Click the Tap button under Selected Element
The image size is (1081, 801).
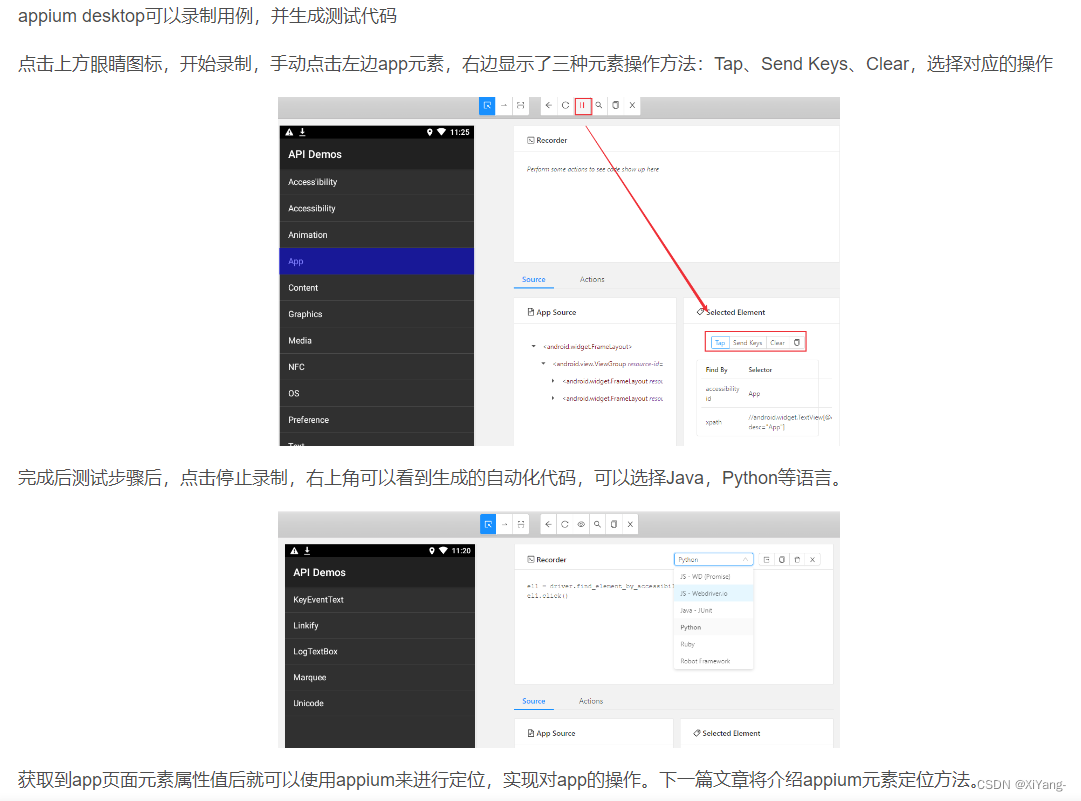(x=720, y=343)
